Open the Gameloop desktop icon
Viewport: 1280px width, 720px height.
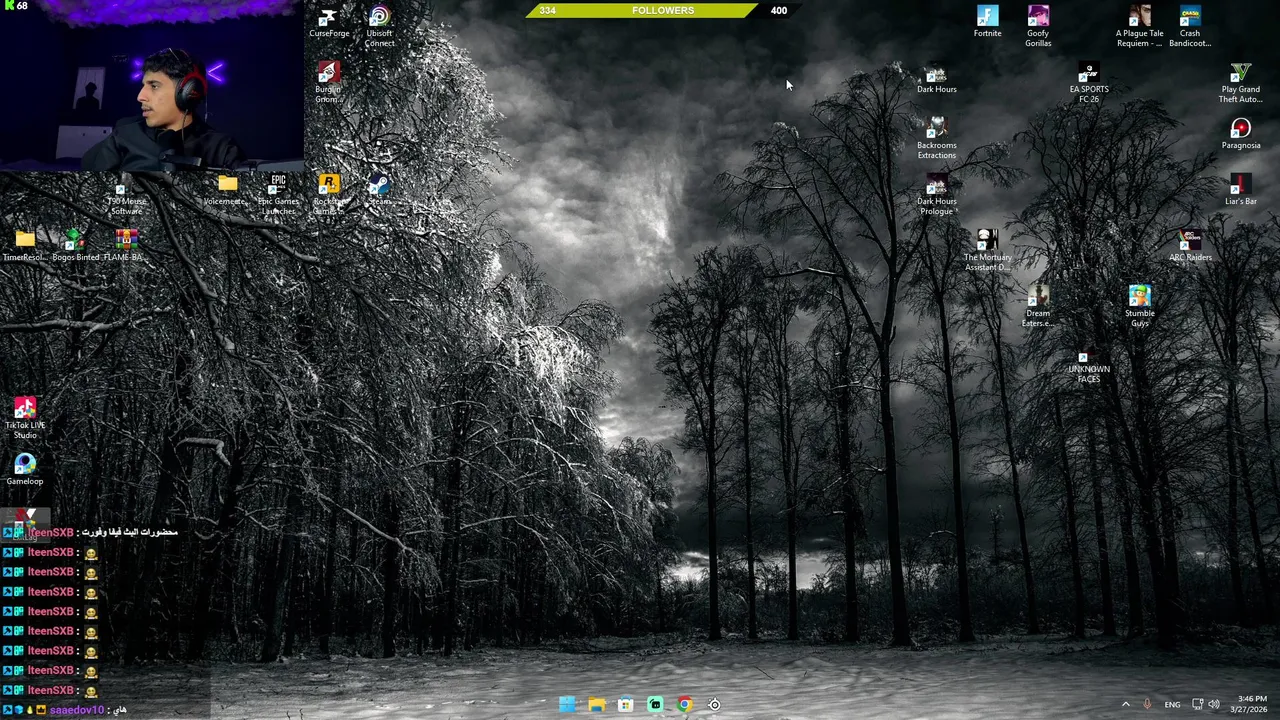coord(25,470)
